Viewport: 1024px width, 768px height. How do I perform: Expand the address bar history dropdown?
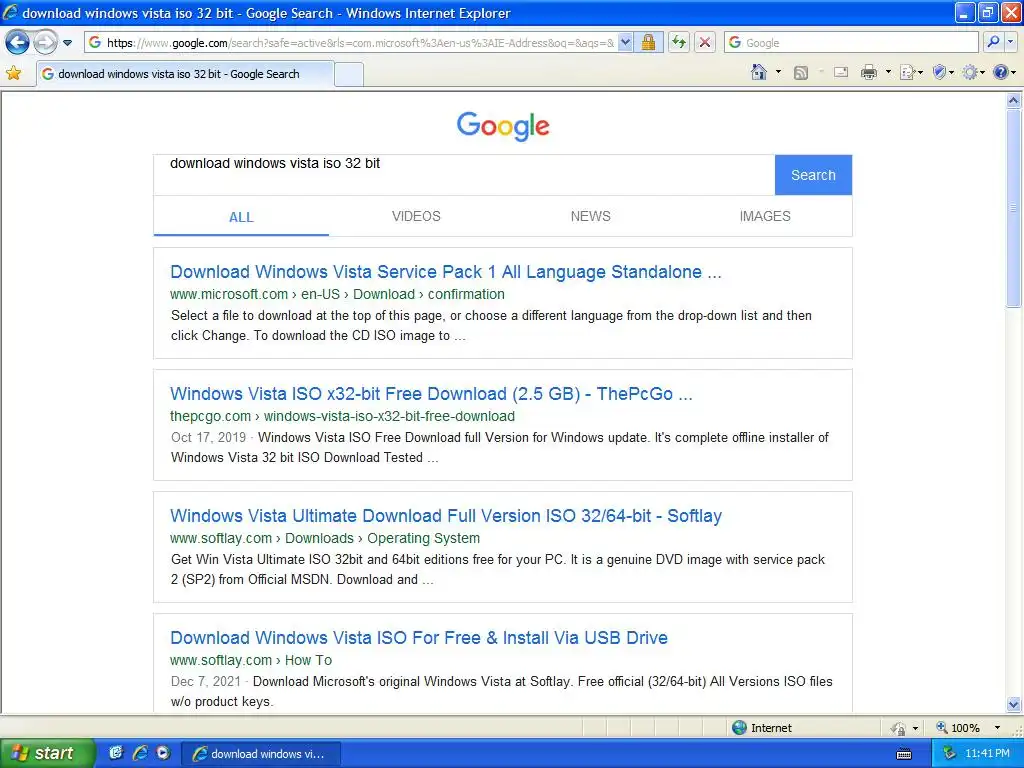coord(625,42)
